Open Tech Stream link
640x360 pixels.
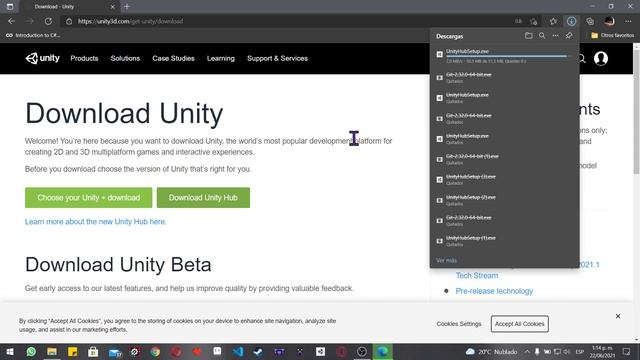[477, 276]
